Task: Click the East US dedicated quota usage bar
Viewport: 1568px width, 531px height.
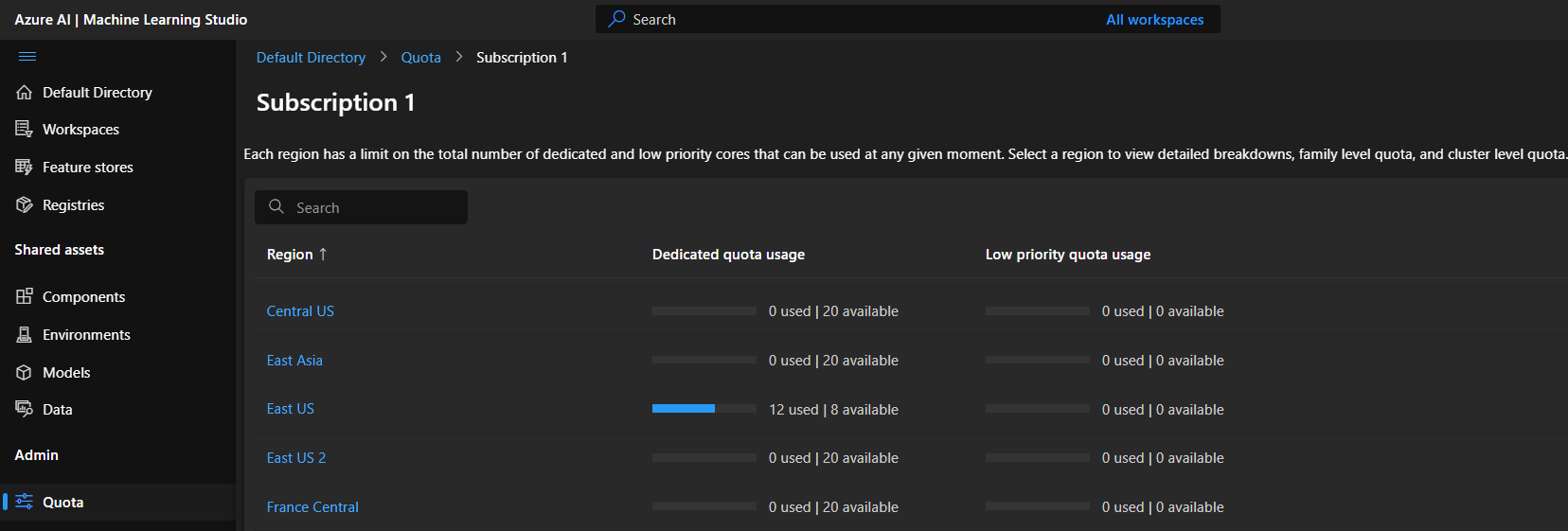Action: [x=704, y=409]
